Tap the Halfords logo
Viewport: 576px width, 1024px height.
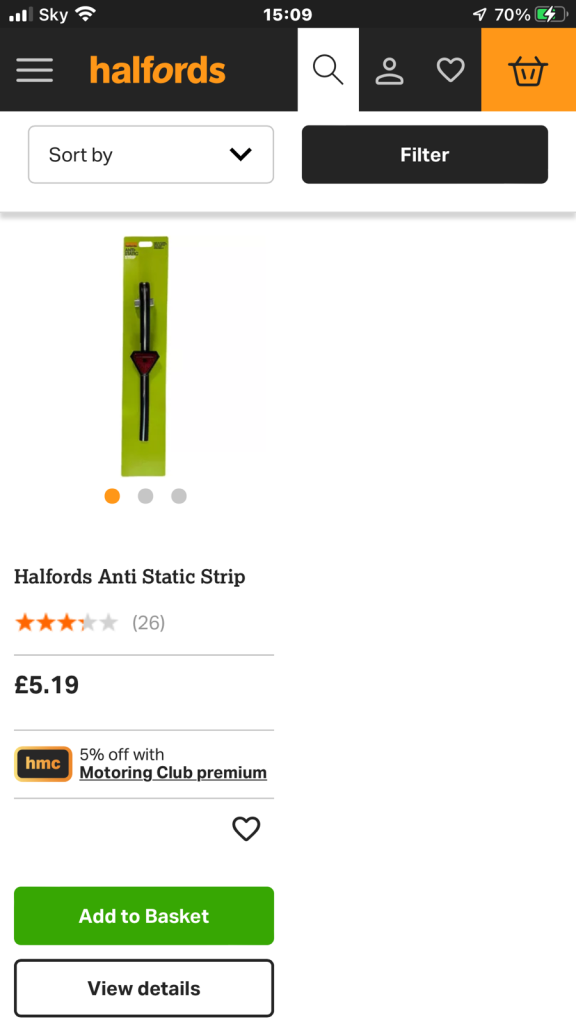point(157,70)
